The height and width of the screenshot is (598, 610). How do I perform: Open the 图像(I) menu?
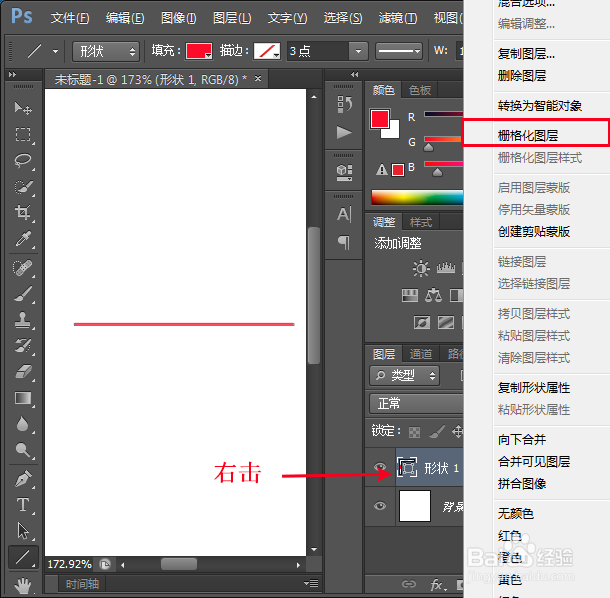[179, 18]
